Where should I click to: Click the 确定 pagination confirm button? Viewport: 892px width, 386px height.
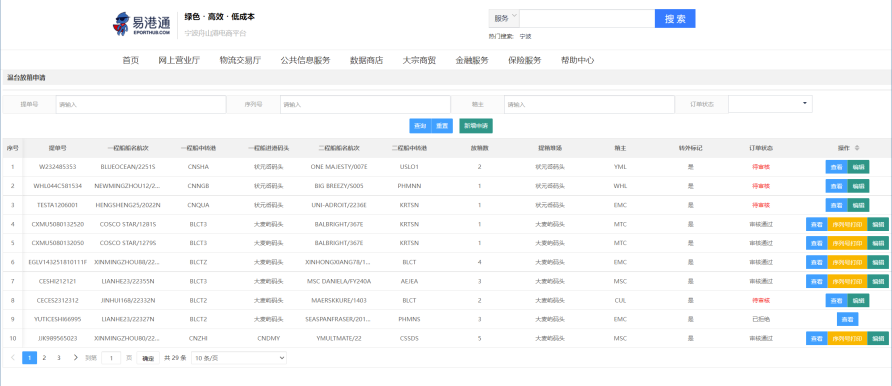coord(148,358)
